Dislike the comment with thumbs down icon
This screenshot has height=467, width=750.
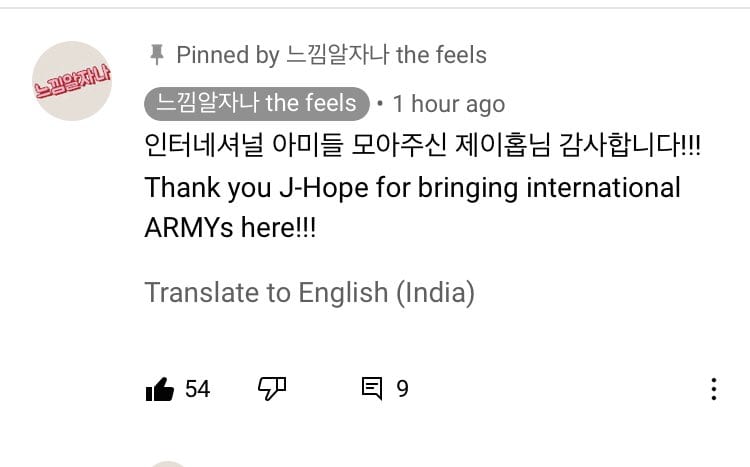[272, 389]
